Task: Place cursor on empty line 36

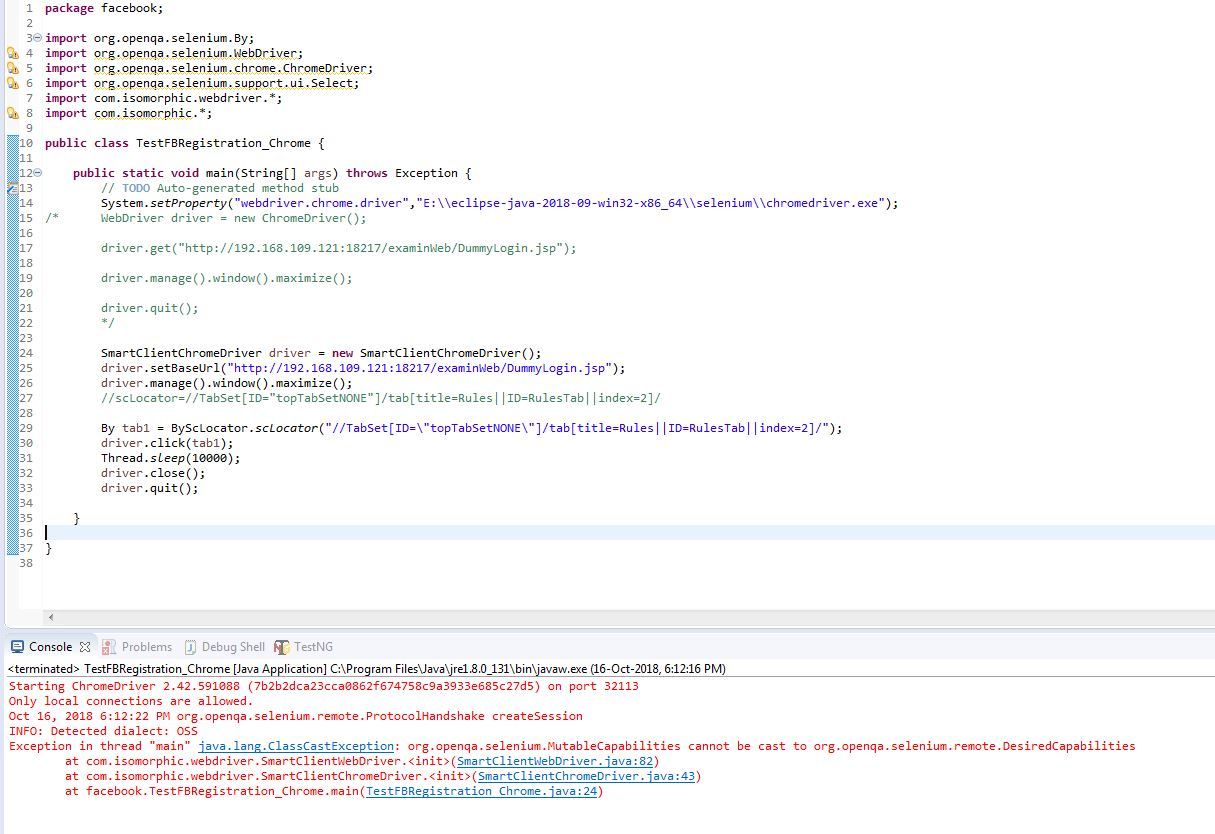Action: (300, 533)
